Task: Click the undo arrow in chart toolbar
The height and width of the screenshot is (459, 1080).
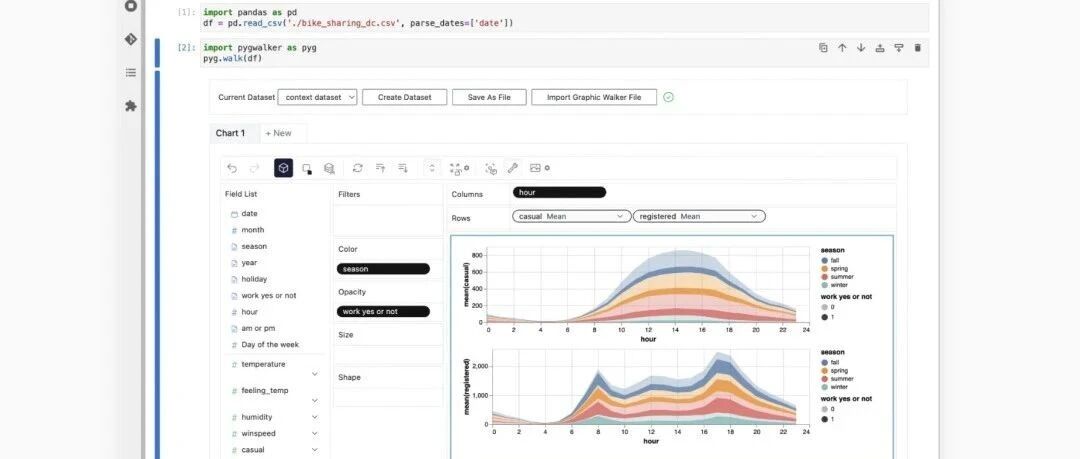Action: [232, 168]
